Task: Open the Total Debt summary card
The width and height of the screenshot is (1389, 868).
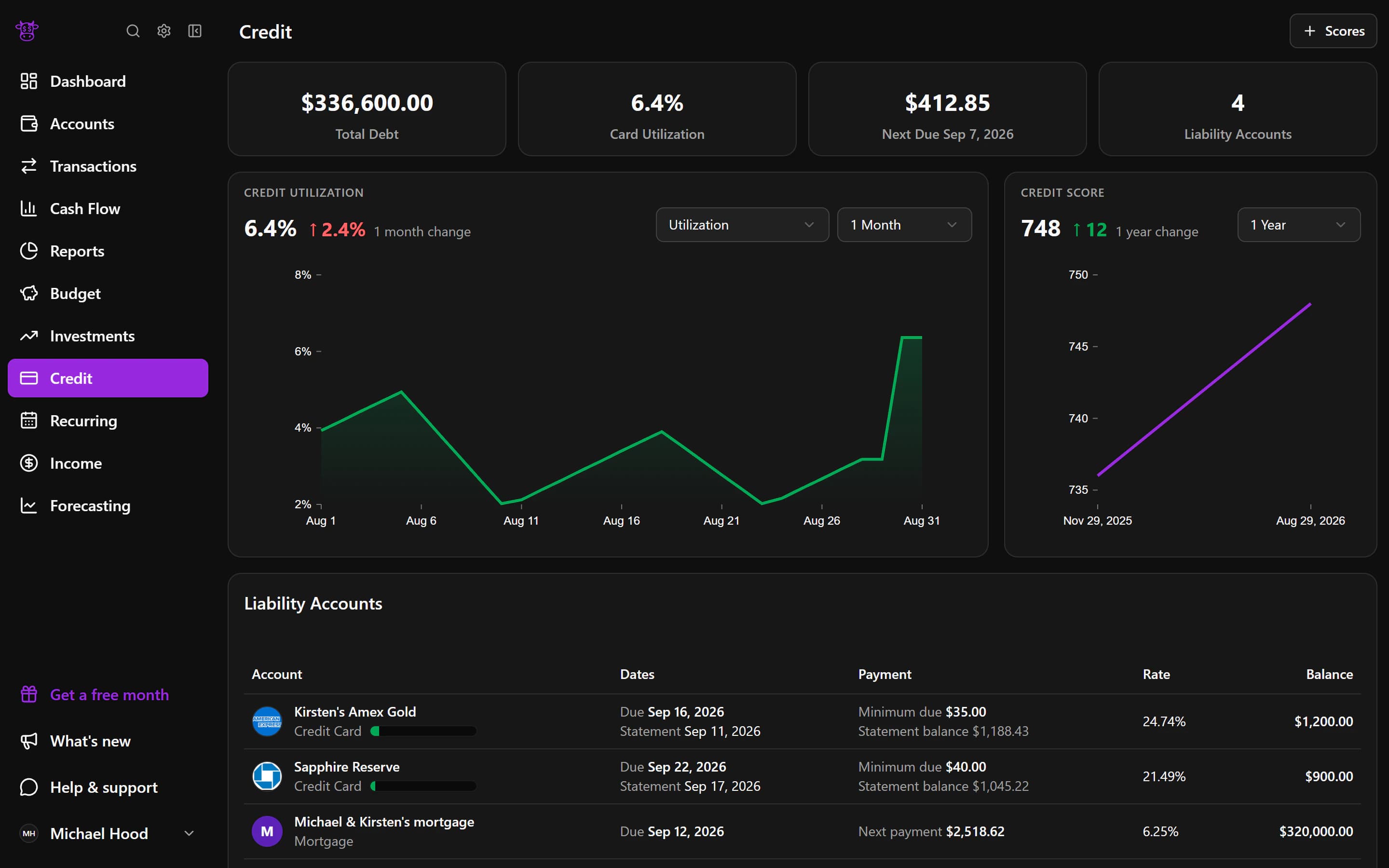Action: 367,109
